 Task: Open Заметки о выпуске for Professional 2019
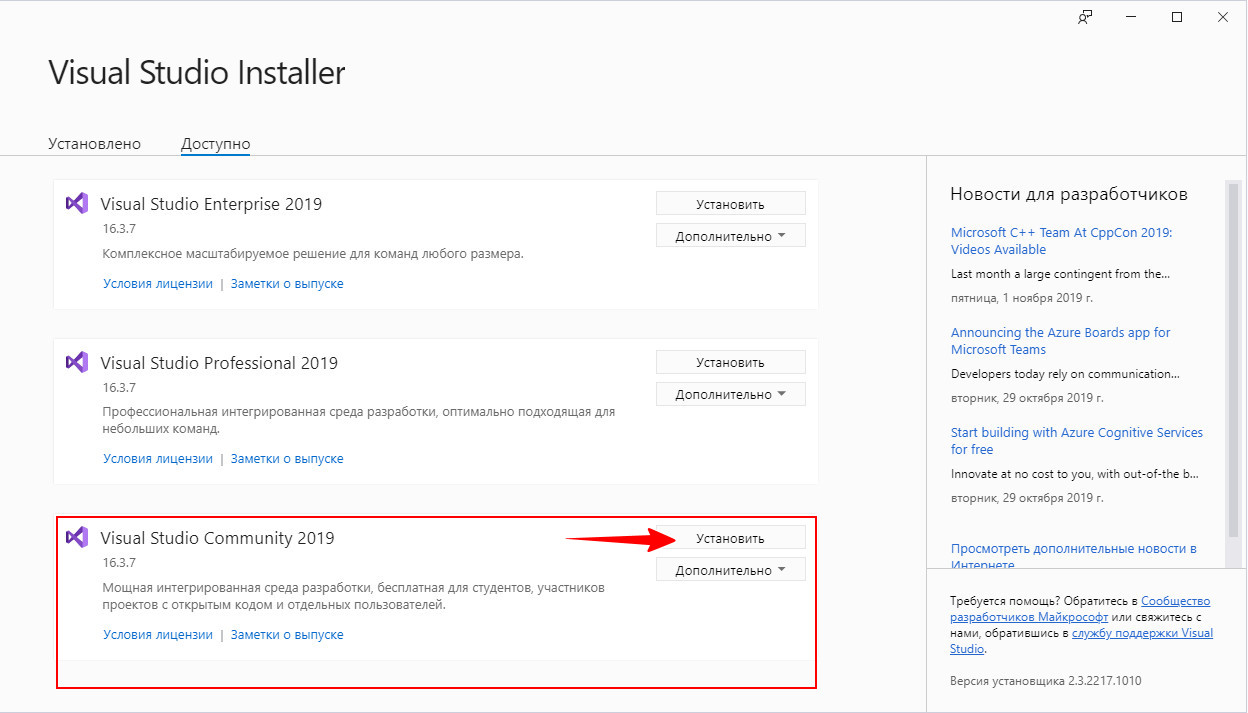point(287,459)
